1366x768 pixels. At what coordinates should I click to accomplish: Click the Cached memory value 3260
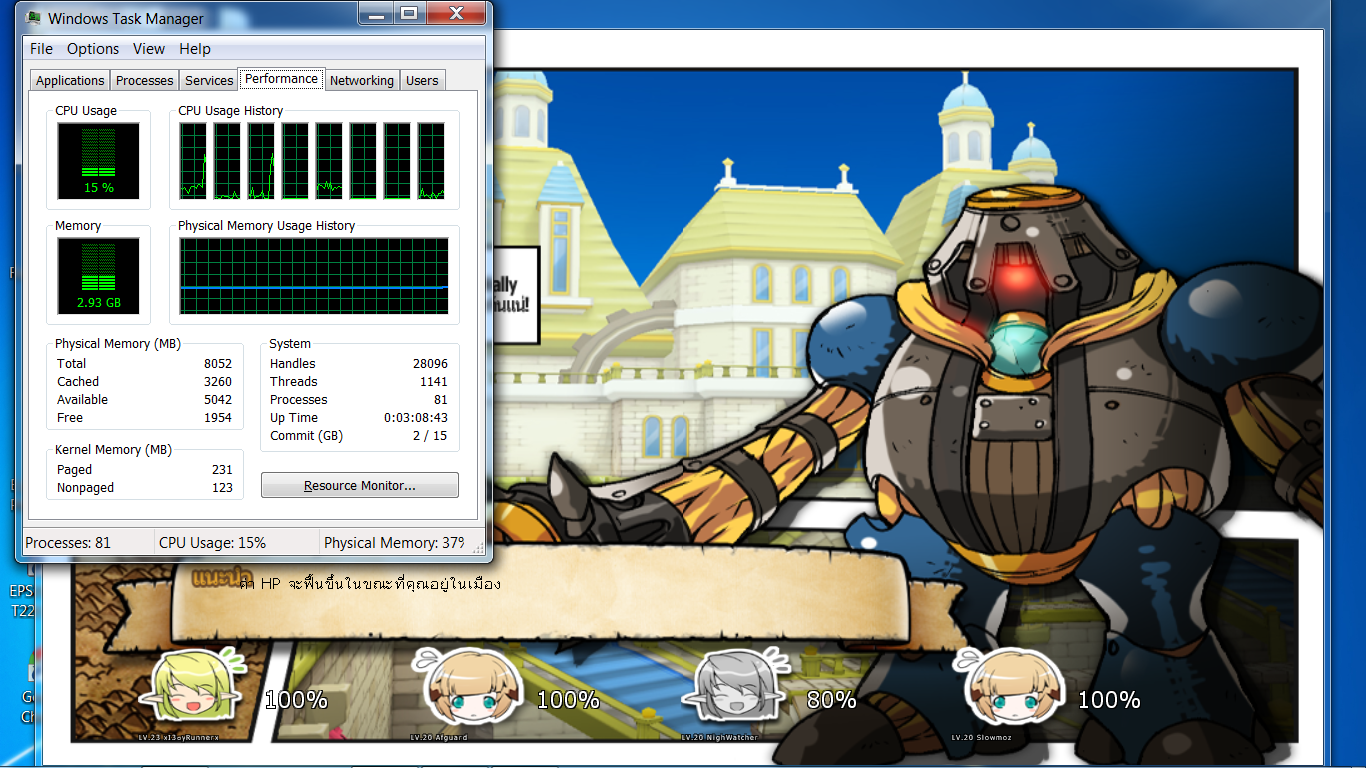click(218, 382)
